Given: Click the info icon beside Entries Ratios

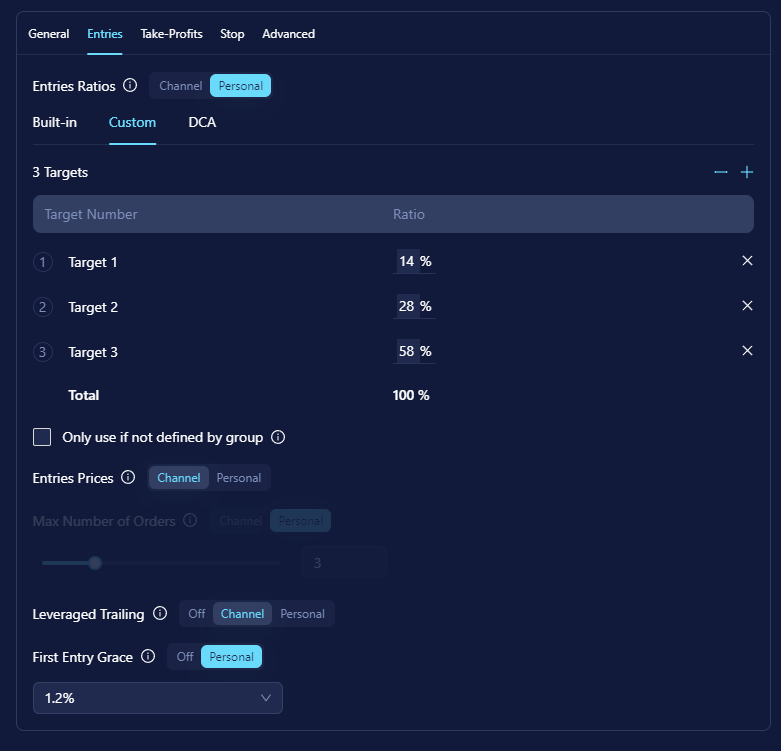Looking at the screenshot, I should point(130,86).
